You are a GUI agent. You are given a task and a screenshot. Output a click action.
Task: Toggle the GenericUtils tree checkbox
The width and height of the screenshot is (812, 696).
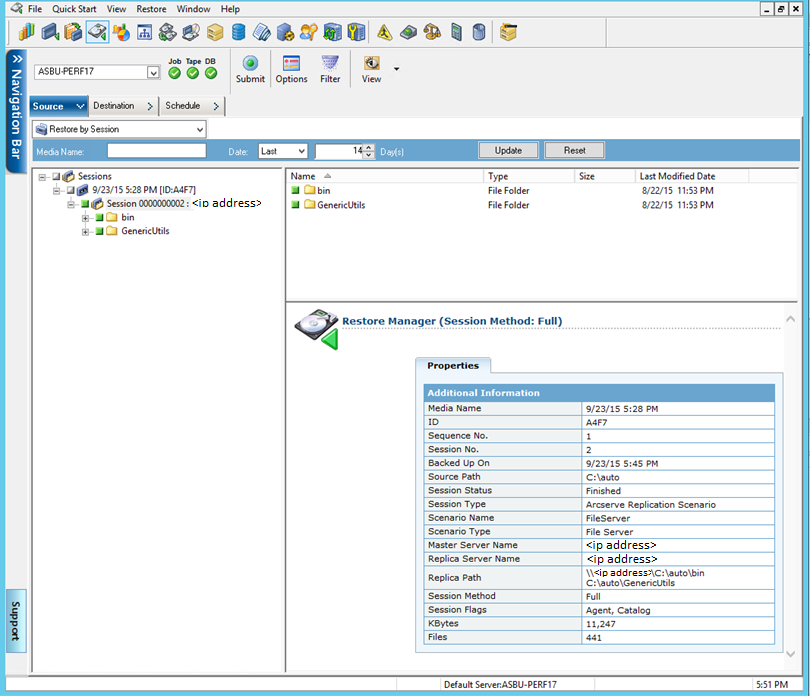[100, 232]
